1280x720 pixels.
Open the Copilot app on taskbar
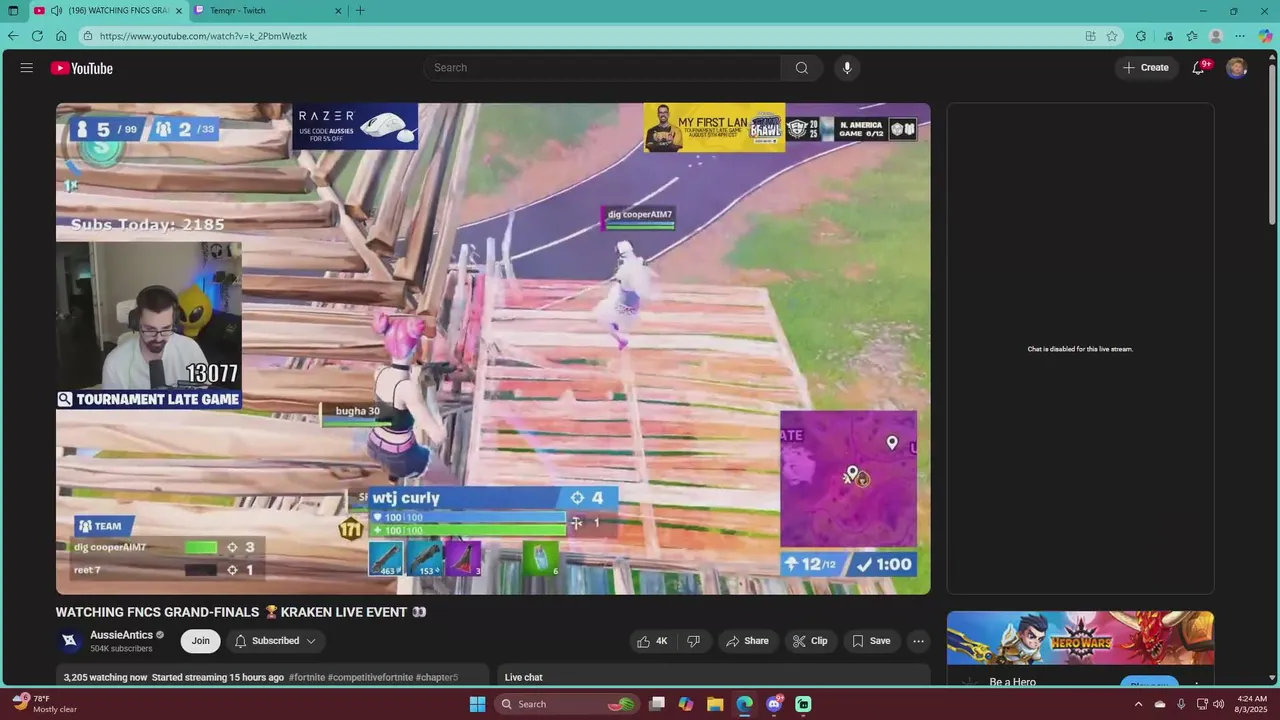(686, 704)
